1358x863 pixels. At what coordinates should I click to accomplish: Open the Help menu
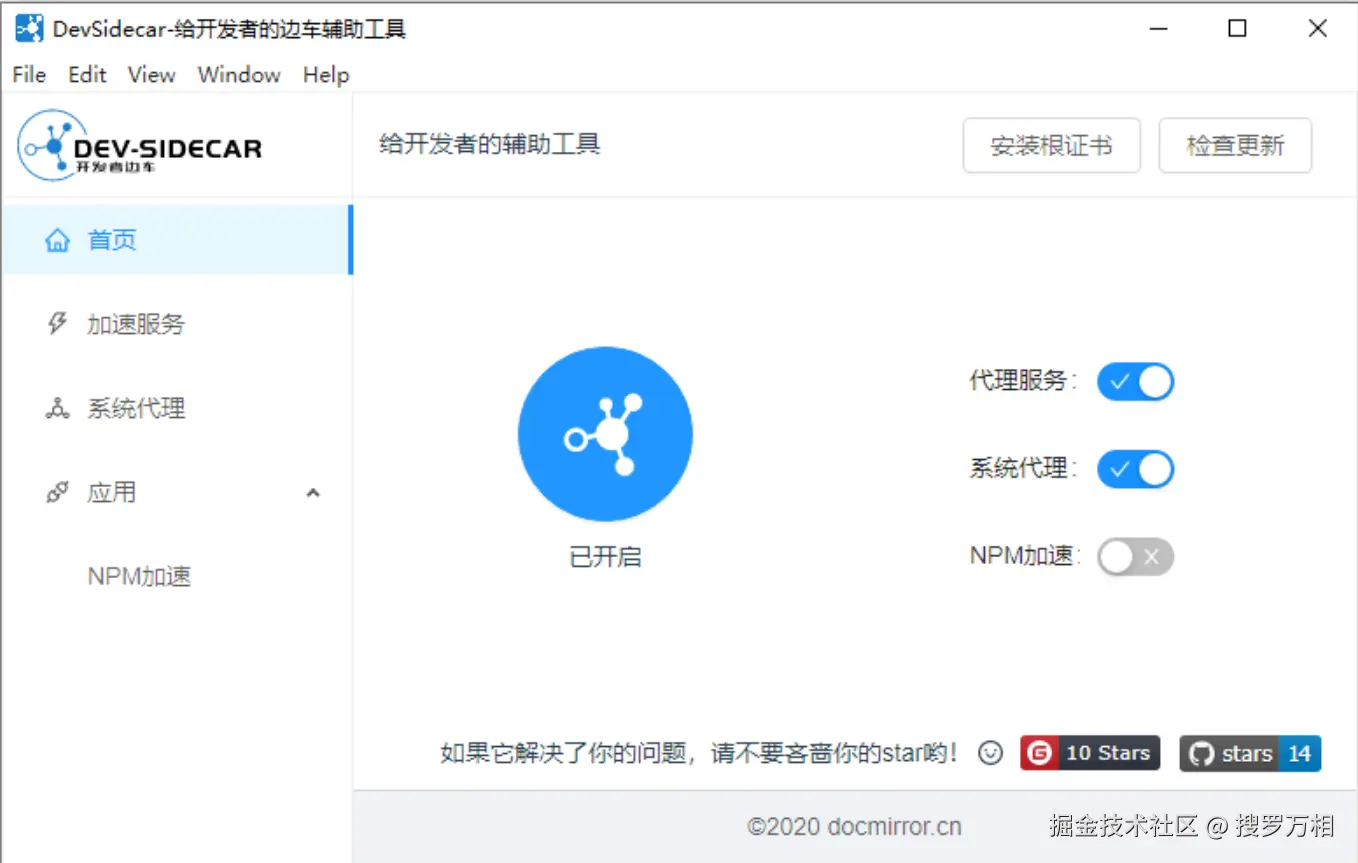point(326,75)
